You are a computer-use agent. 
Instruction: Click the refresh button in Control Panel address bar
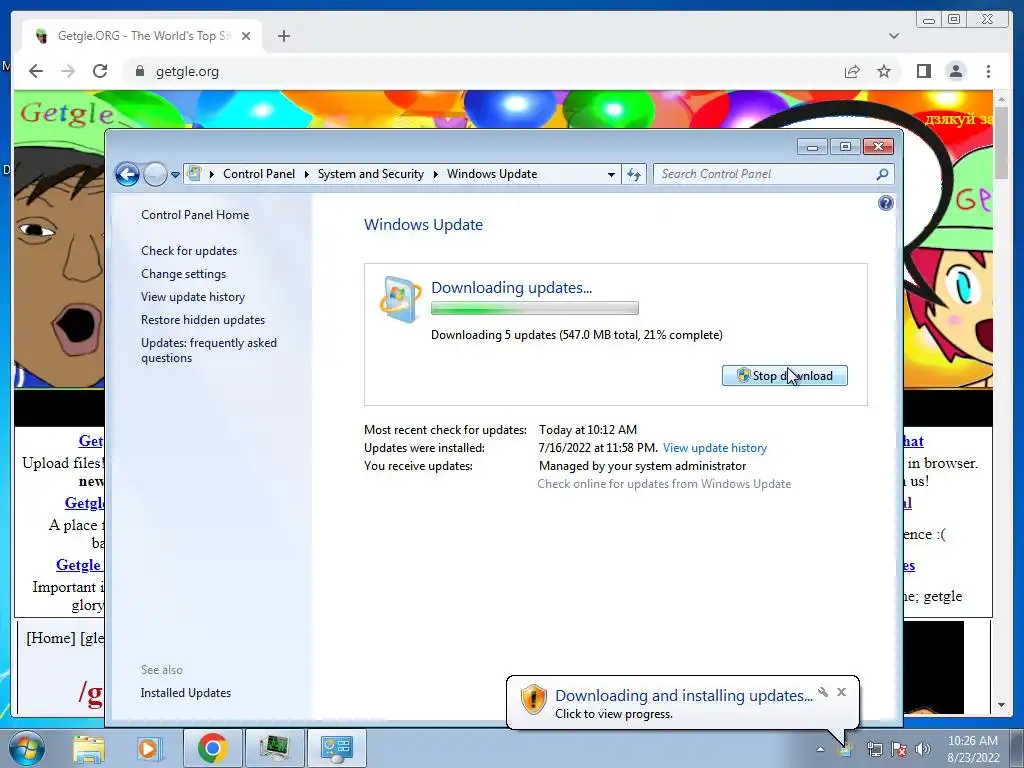click(x=633, y=174)
